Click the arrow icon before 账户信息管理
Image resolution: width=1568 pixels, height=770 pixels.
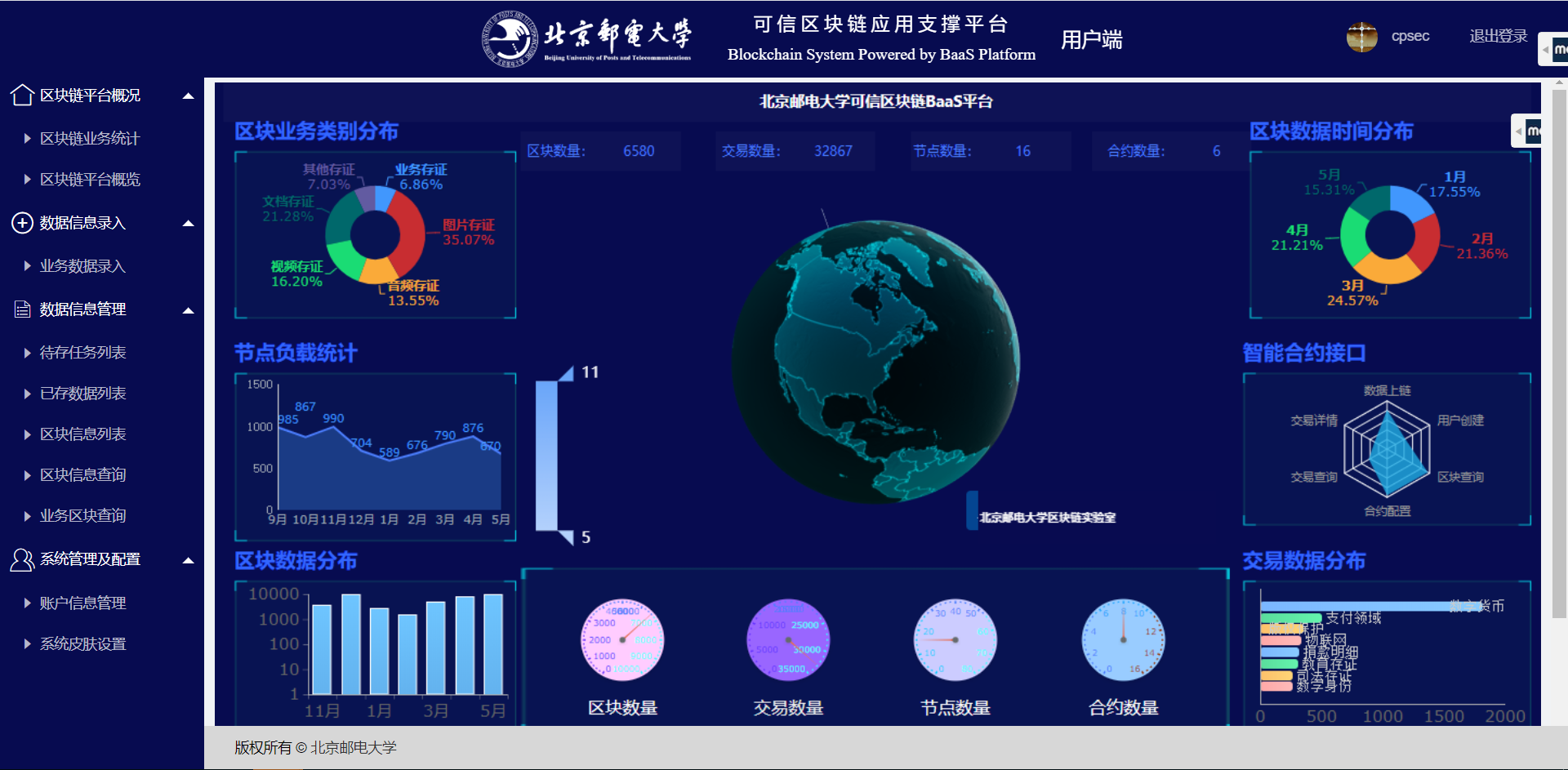(28, 603)
